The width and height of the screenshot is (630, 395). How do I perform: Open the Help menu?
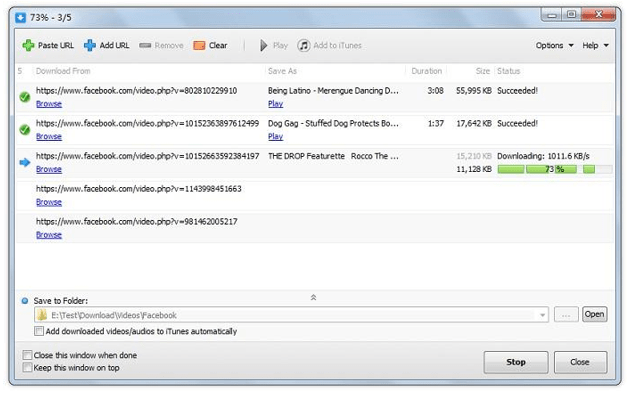coord(595,45)
